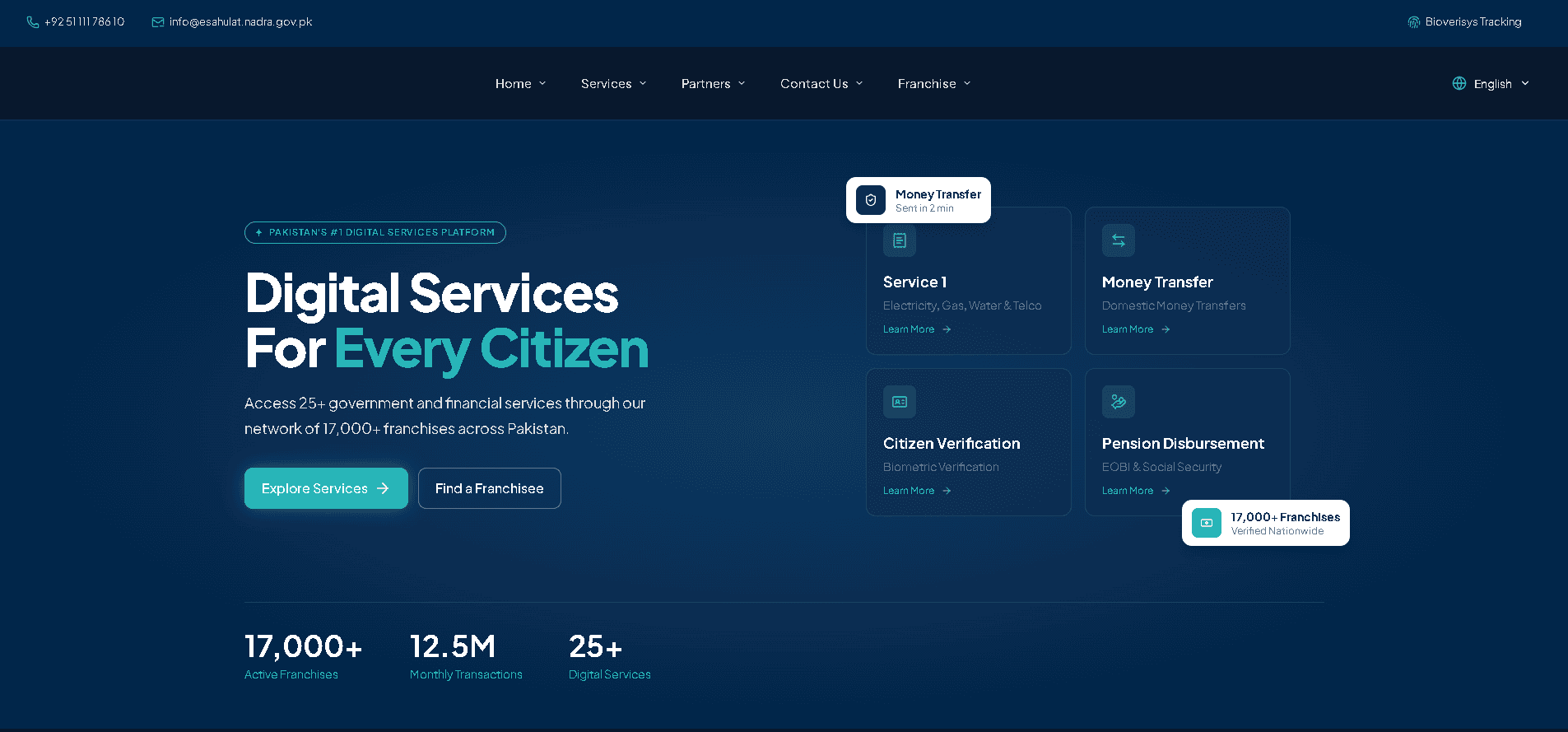Click Learn More under Citizen Verification
The width and height of the screenshot is (1568, 732).
pyautogui.click(x=909, y=491)
